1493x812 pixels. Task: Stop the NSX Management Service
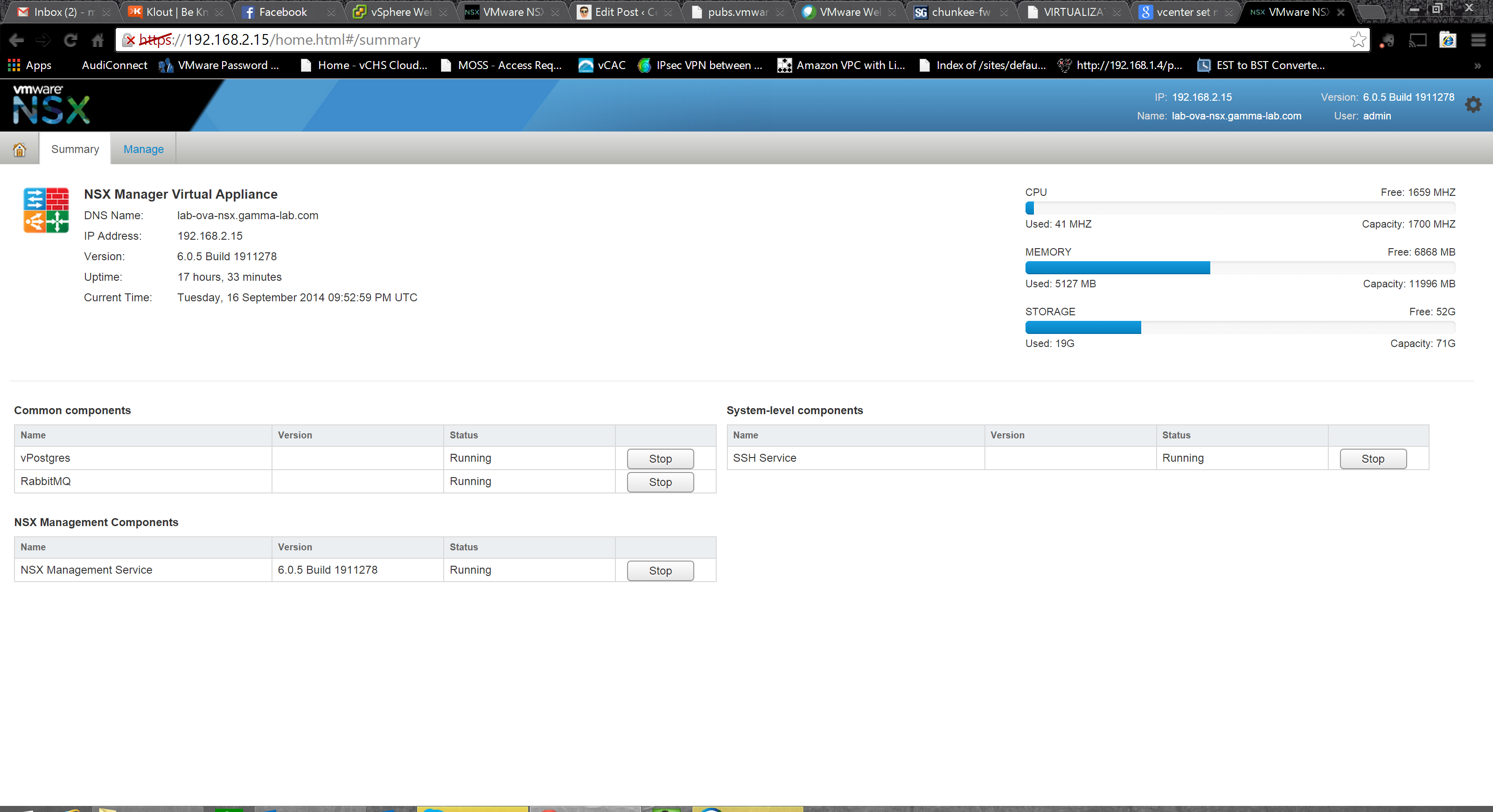(660, 571)
